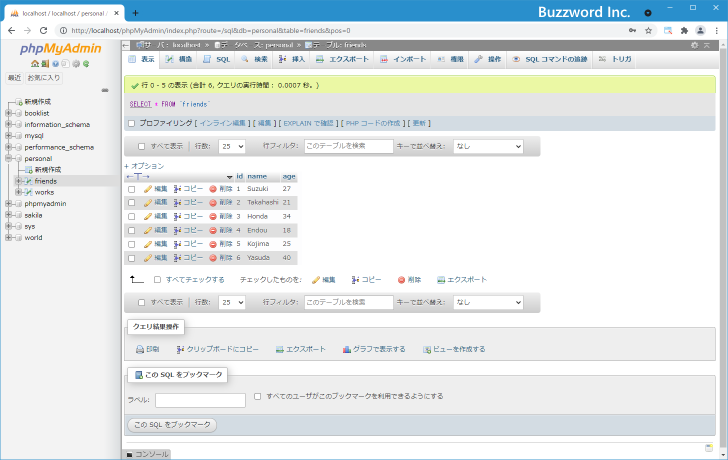Click display as chart (グラフで表示する) icon

click(346, 350)
